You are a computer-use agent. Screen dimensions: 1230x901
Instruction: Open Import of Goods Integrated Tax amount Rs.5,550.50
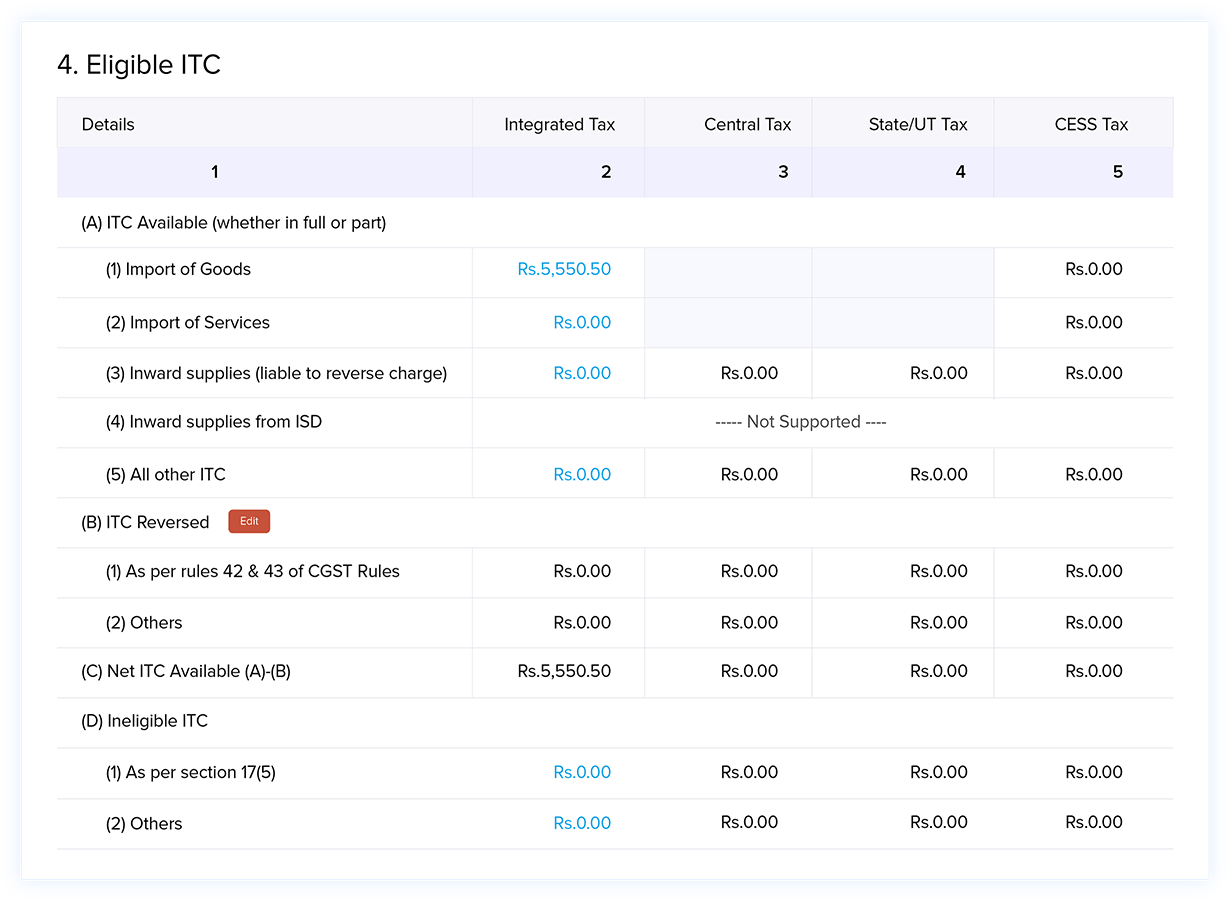(x=564, y=269)
